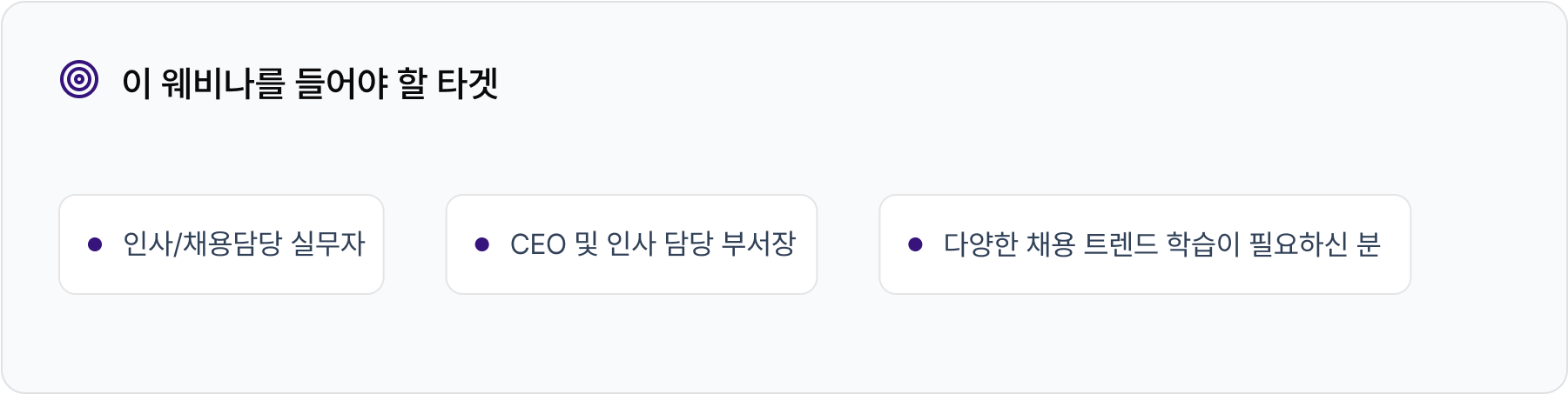Click the bullet dot before 다양한 채용 트렌드
Image resolution: width=1568 pixels, height=394 pixels.
pos(915,244)
